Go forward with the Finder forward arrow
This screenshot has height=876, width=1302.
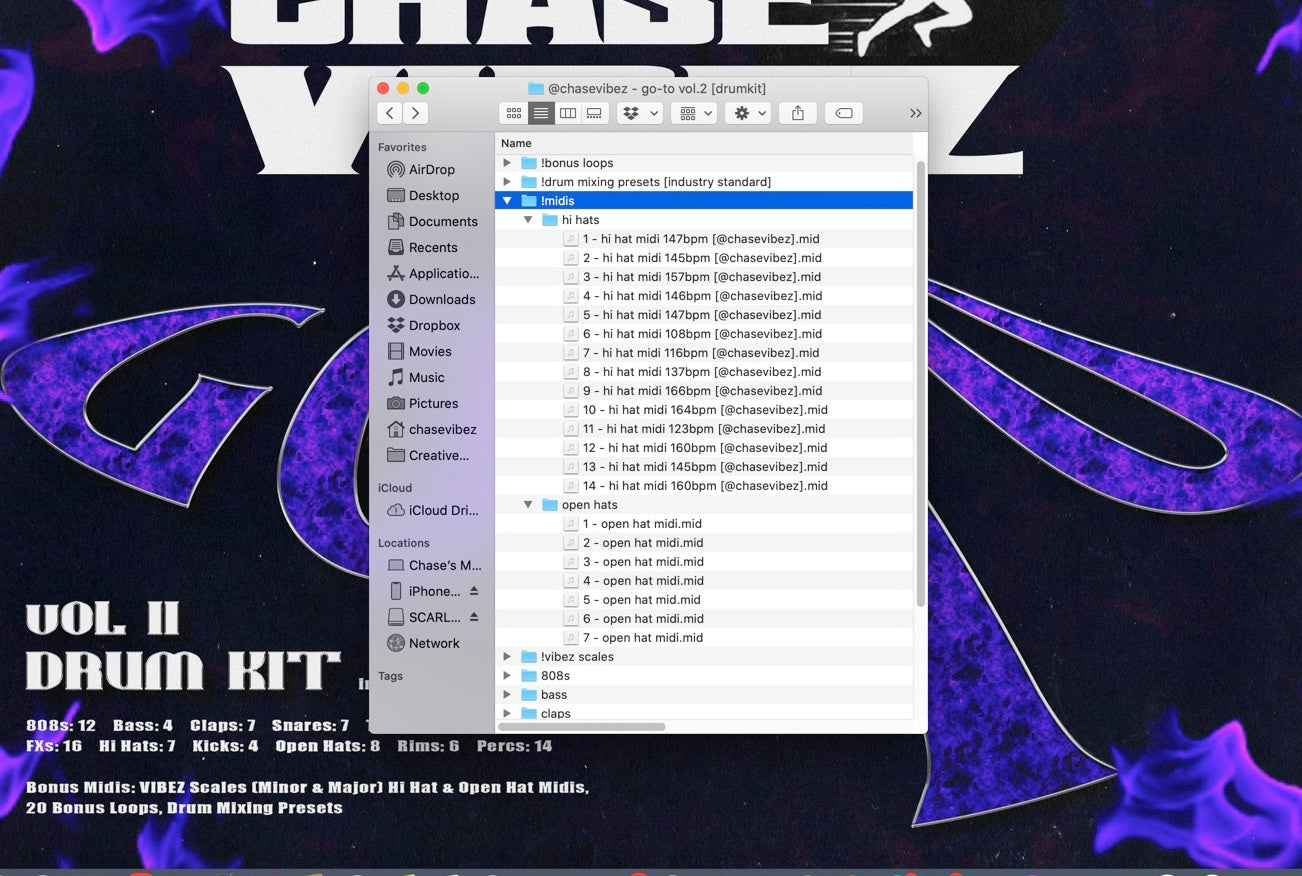coord(416,113)
